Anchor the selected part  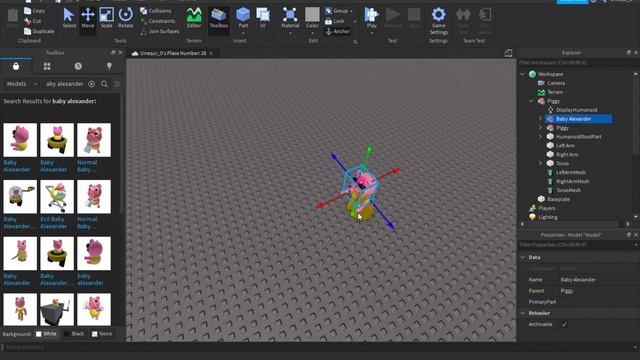[338, 31]
